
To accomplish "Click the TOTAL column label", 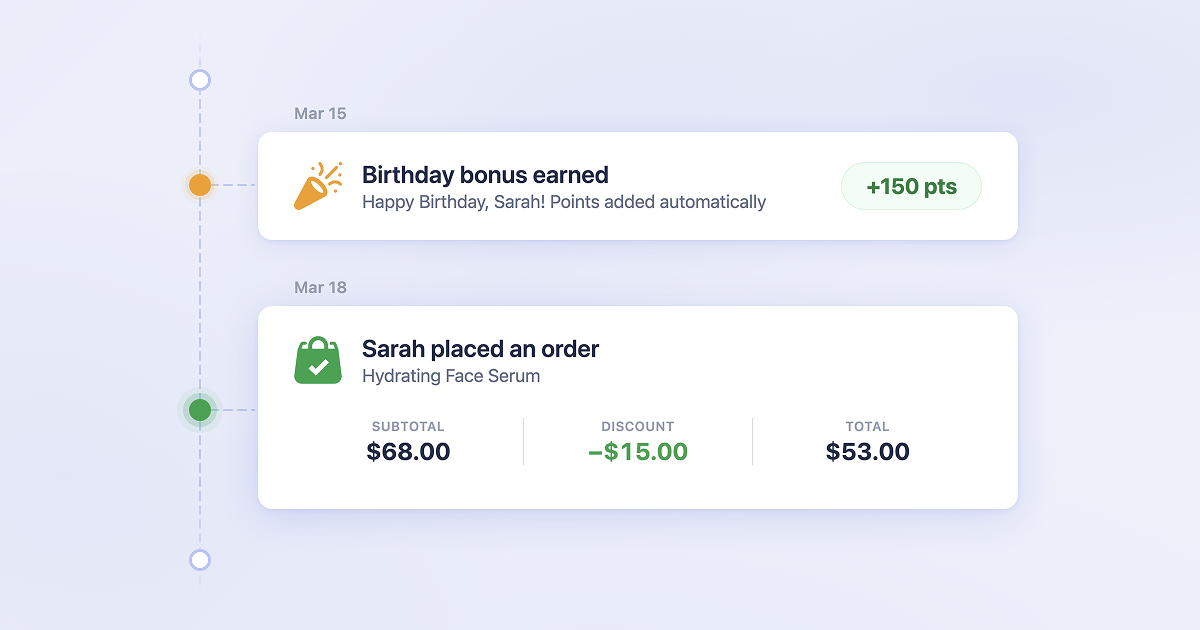I will point(867,426).
